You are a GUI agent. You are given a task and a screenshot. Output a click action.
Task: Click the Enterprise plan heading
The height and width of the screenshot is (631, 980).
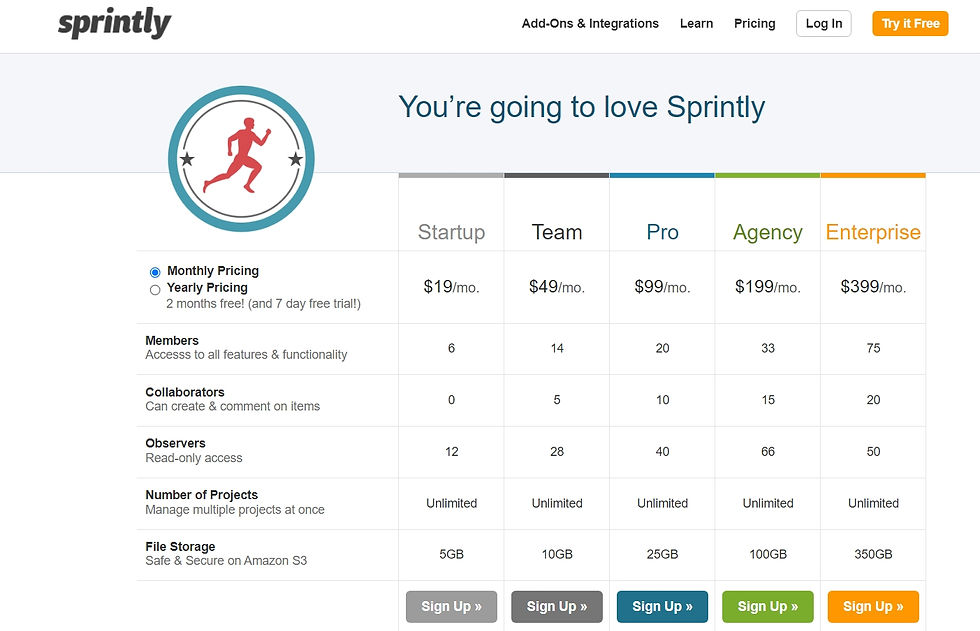(873, 232)
